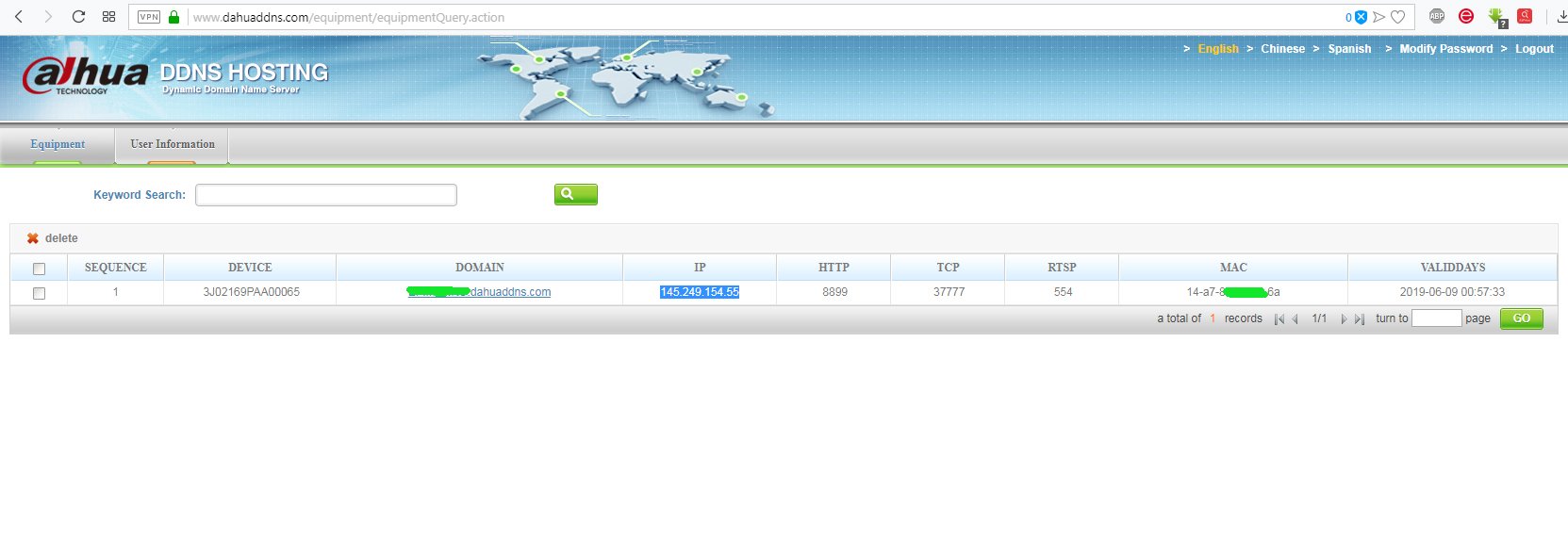
Task: Toggle the VPN badge in address bar
Action: (149, 17)
